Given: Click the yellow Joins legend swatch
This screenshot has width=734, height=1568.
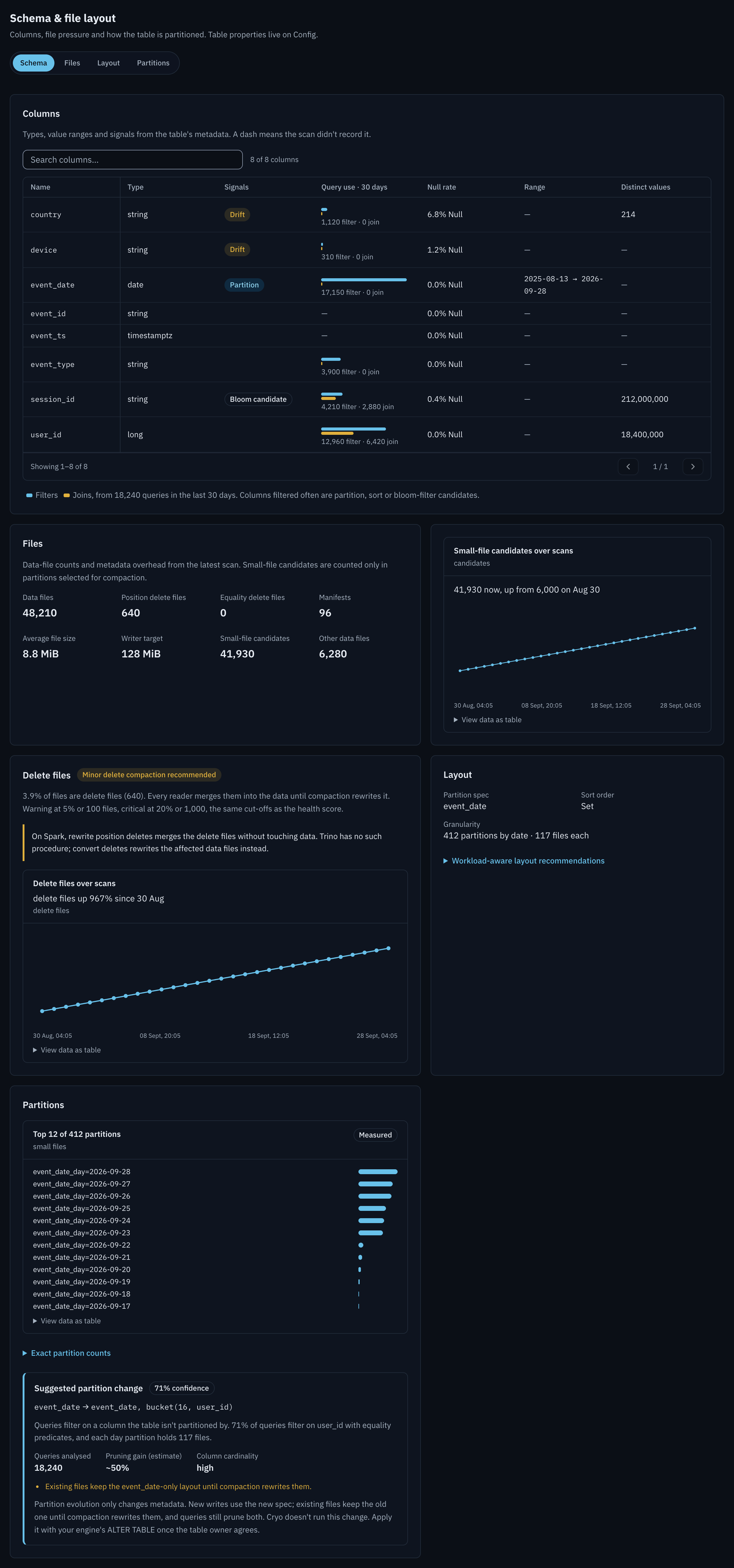Looking at the screenshot, I should point(66,495).
